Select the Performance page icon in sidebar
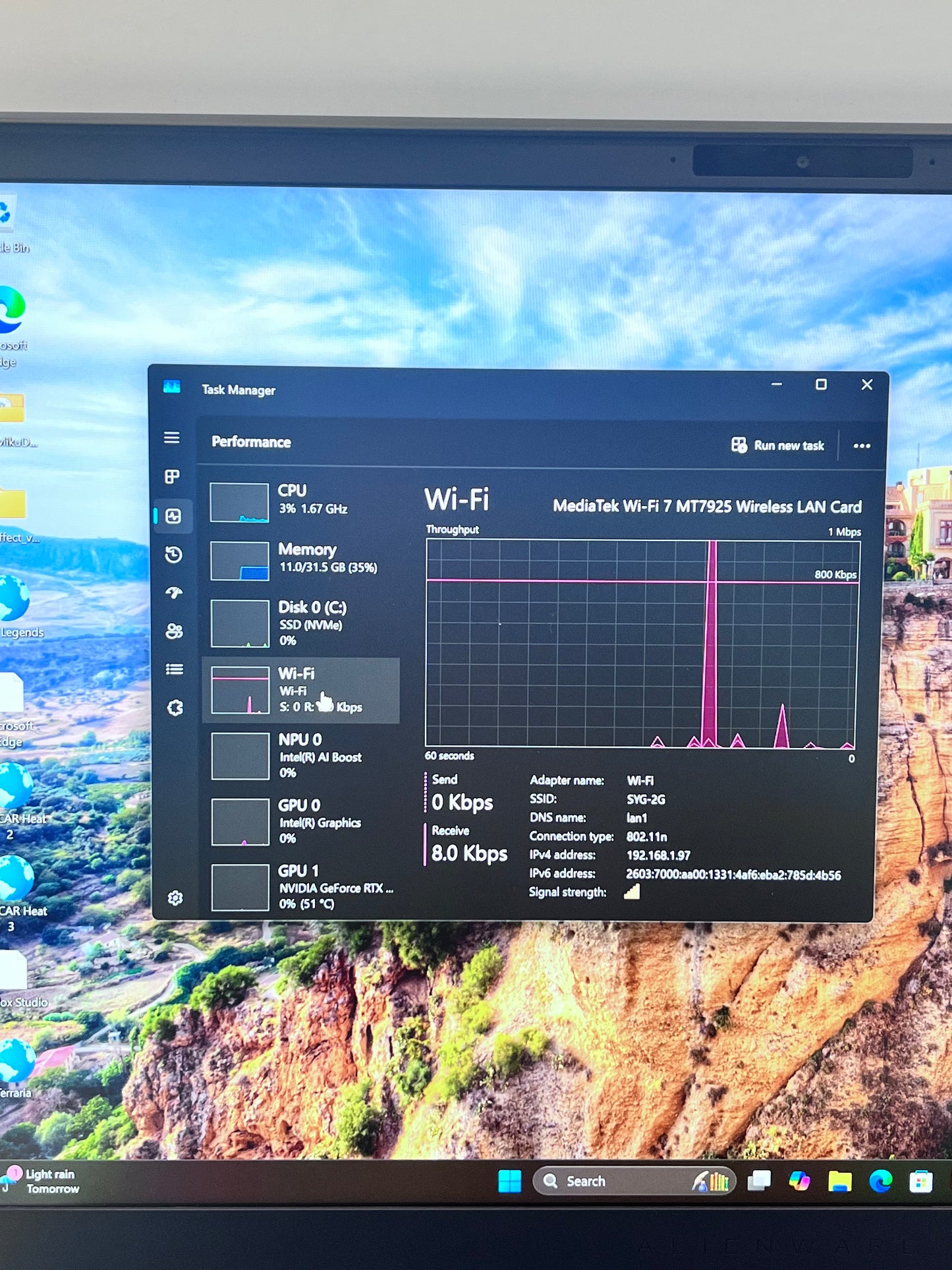This screenshot has width=952, height=1270. [x=173, y=516]
